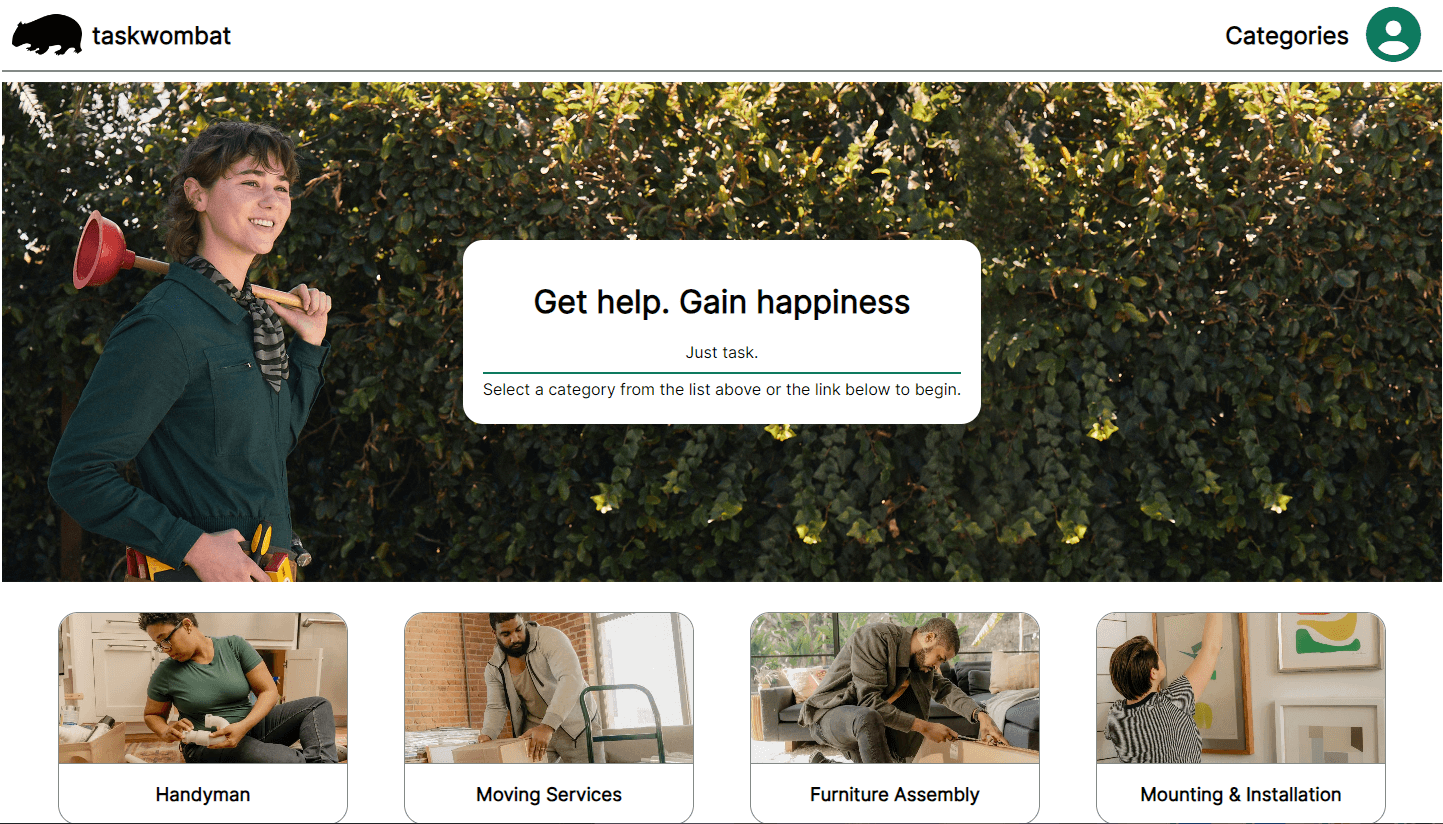This screenshot has width=1443, height=824.
Task: Click the Moving Services label
Action: coord(549,795)
